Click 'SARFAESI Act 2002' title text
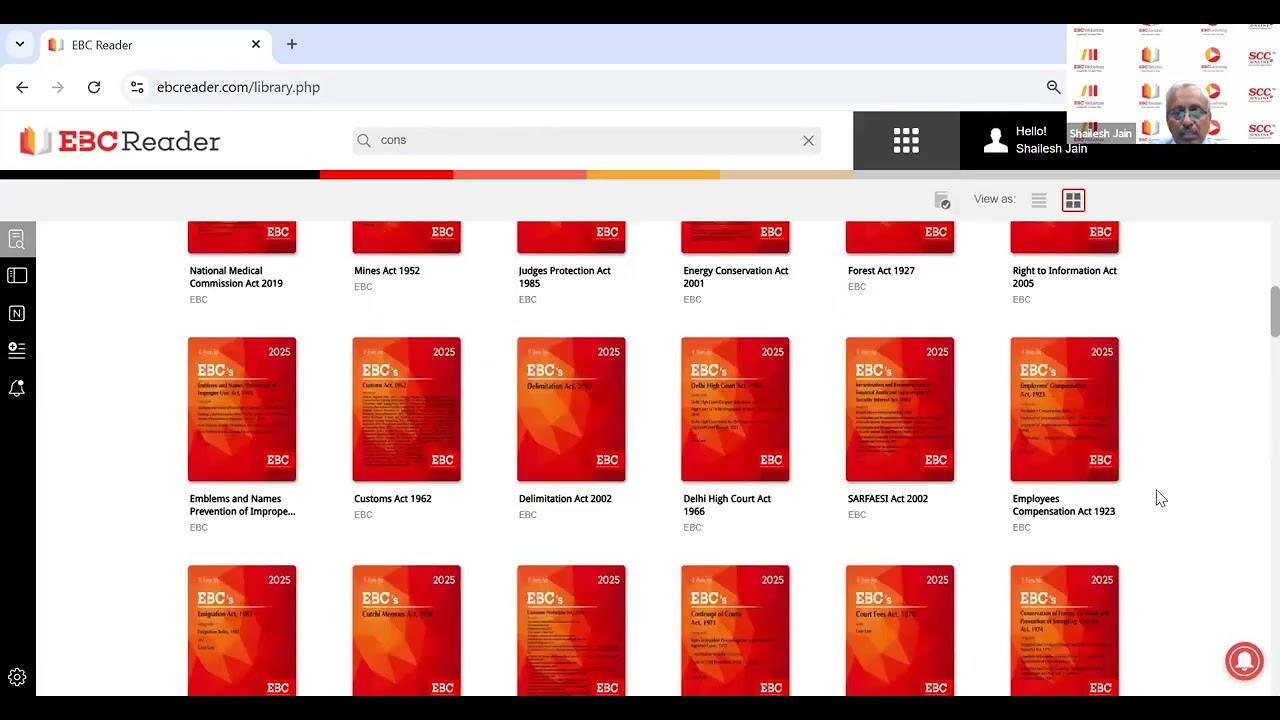 point(887,499)
